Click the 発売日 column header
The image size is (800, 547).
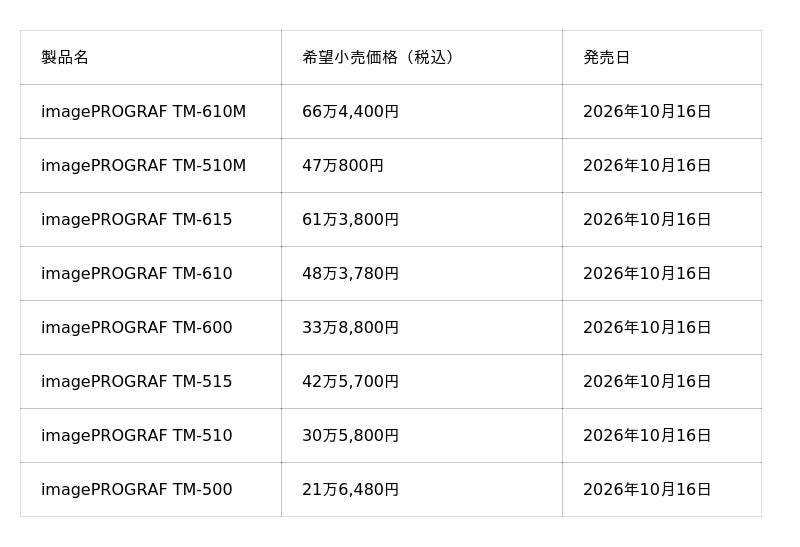pos(607,57)
